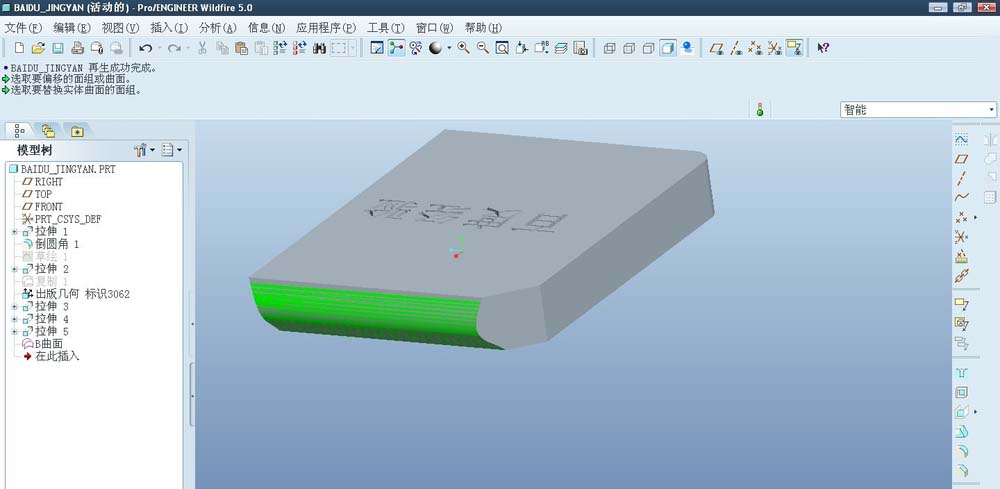The height and width of the screenshot is (489, 1000).
Task: Click the 在此插入 insert marker
Action: point(51,356)
